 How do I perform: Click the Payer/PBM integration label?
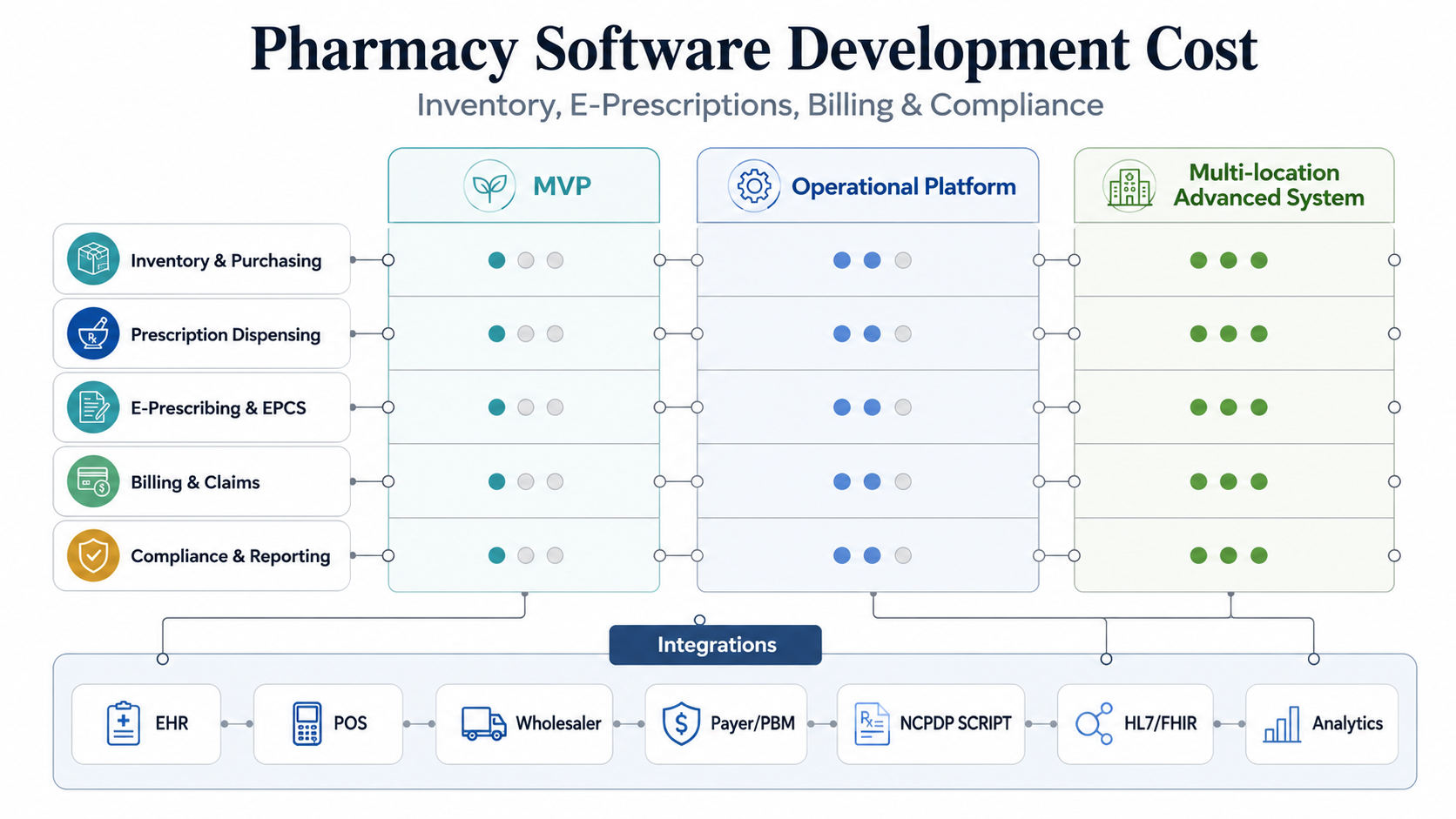752,723
